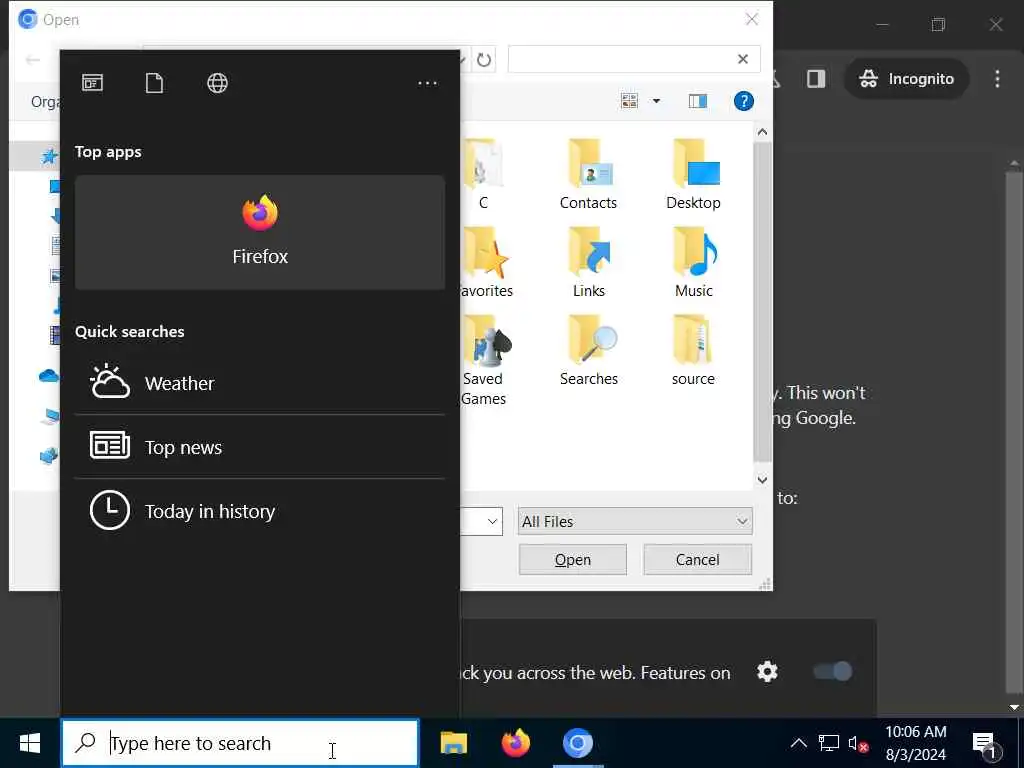Change the view layout icon in the dialog
This screenshot has width=1024, height=768.
click(630, 101)
